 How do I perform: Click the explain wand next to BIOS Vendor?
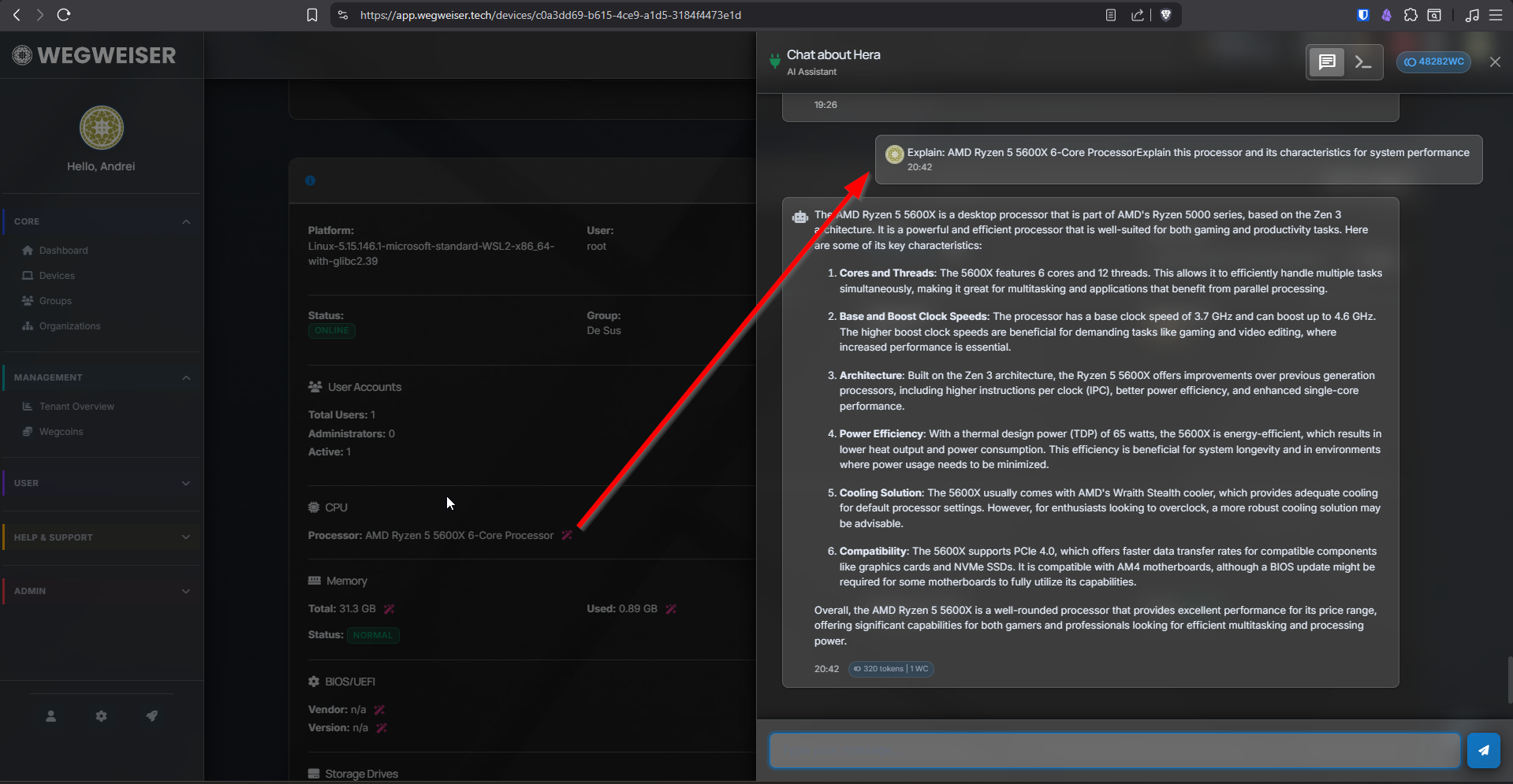click(x=379, y=710)
